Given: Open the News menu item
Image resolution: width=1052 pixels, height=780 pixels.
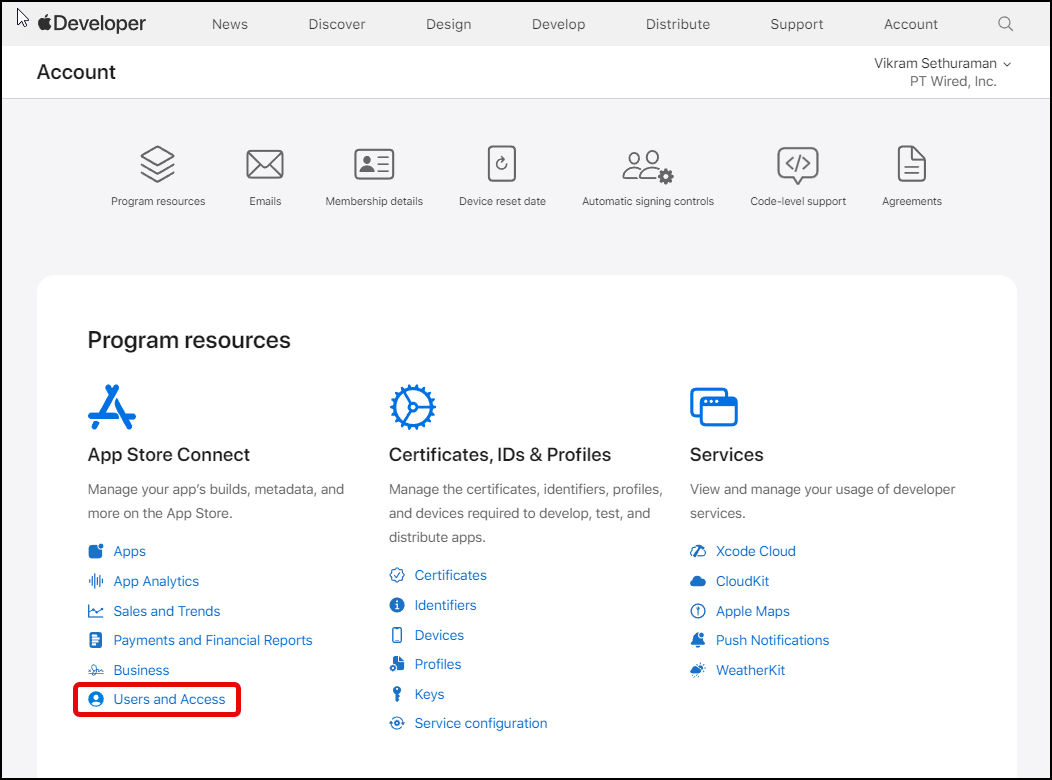Looking at the screenshot, I should point(229,24).
